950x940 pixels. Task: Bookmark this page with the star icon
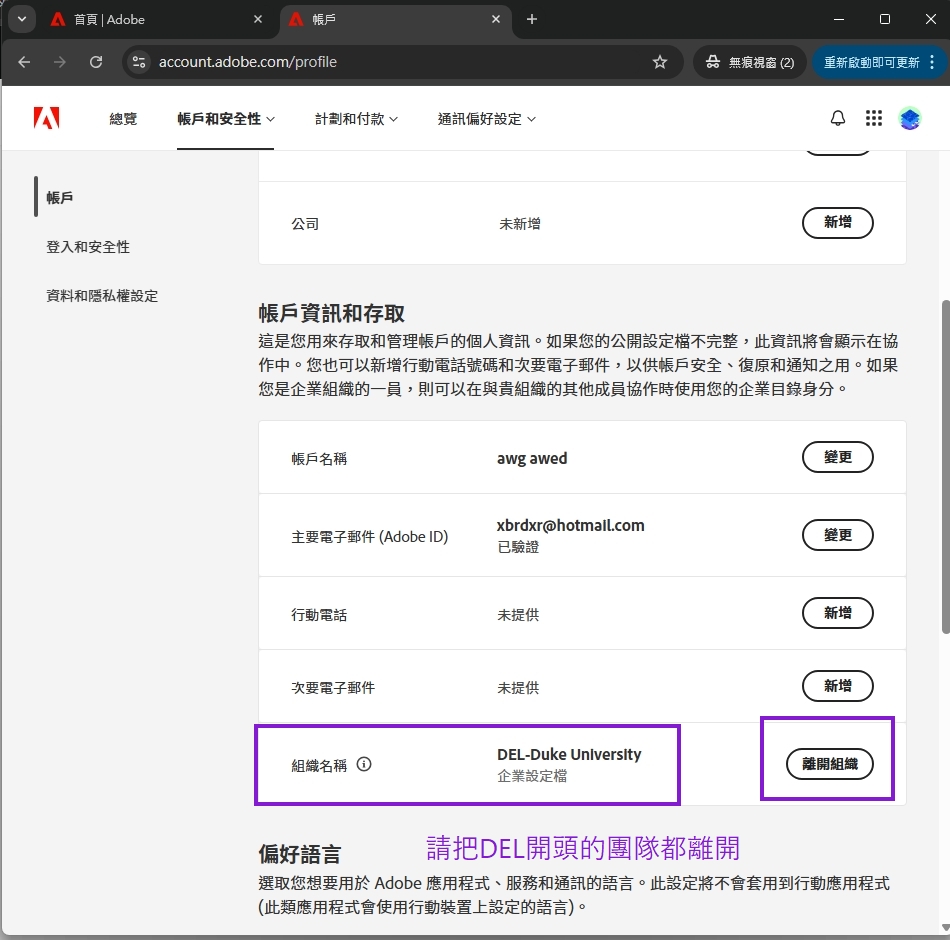660,62
